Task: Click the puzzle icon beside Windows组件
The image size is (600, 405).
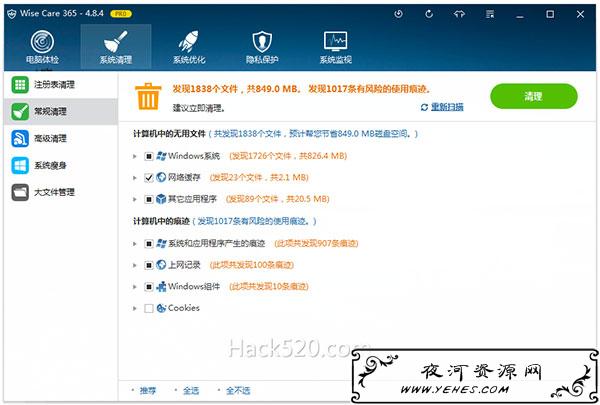Action: (x=161, y=286)
